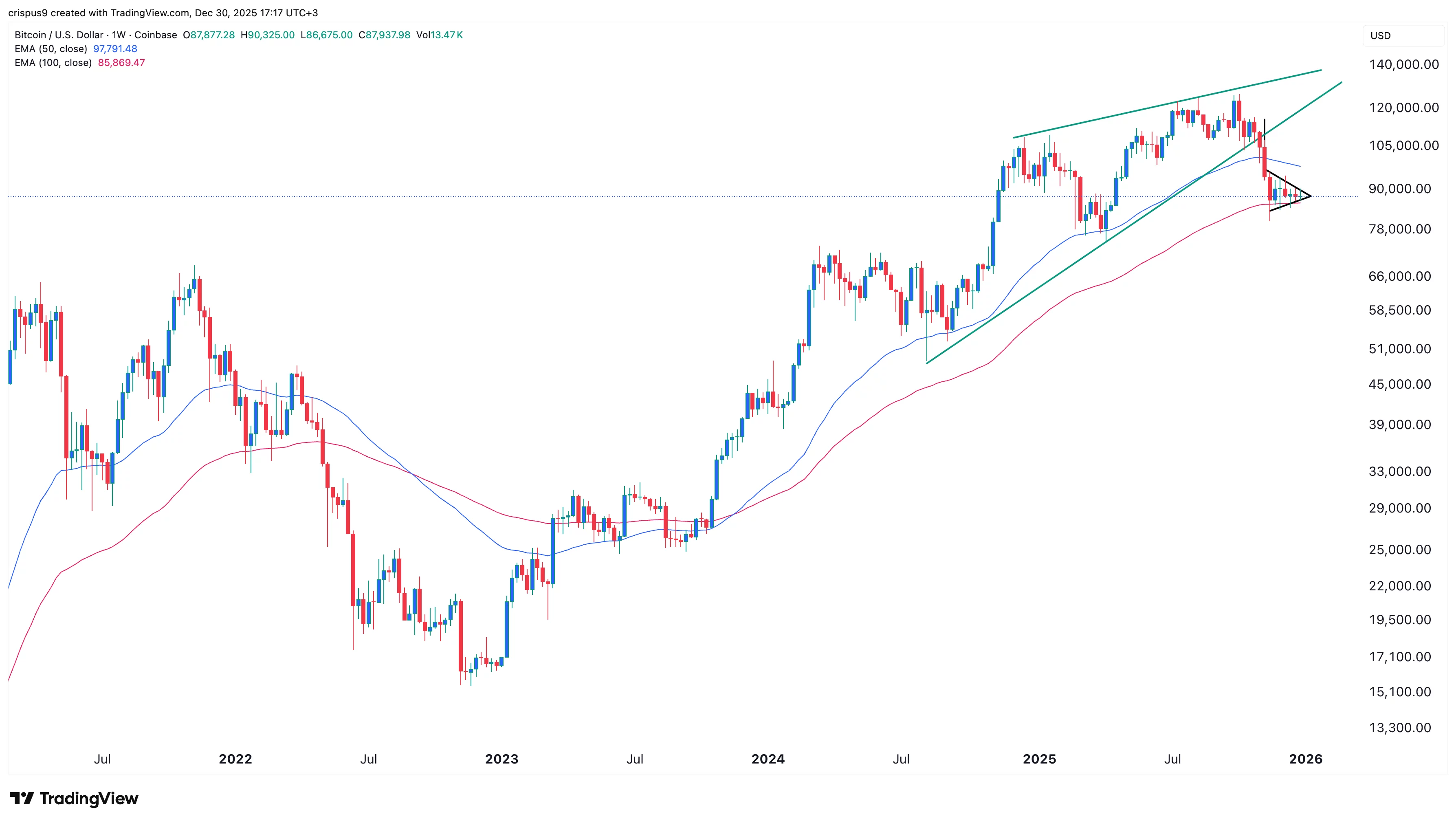This screenshot has width=1456, height=823.
Task: Click the Vol 13.47K readout
Action: [439, 35]
